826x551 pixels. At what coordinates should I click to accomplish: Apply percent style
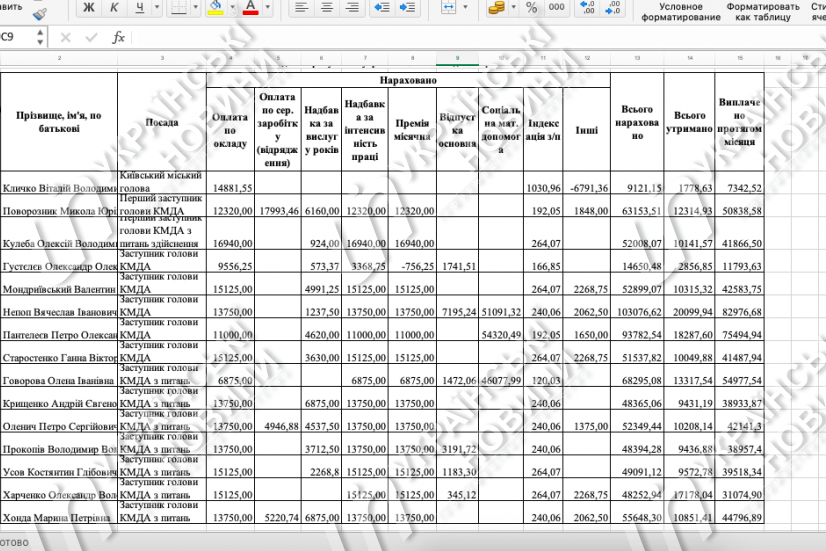[x=532, y=7]
